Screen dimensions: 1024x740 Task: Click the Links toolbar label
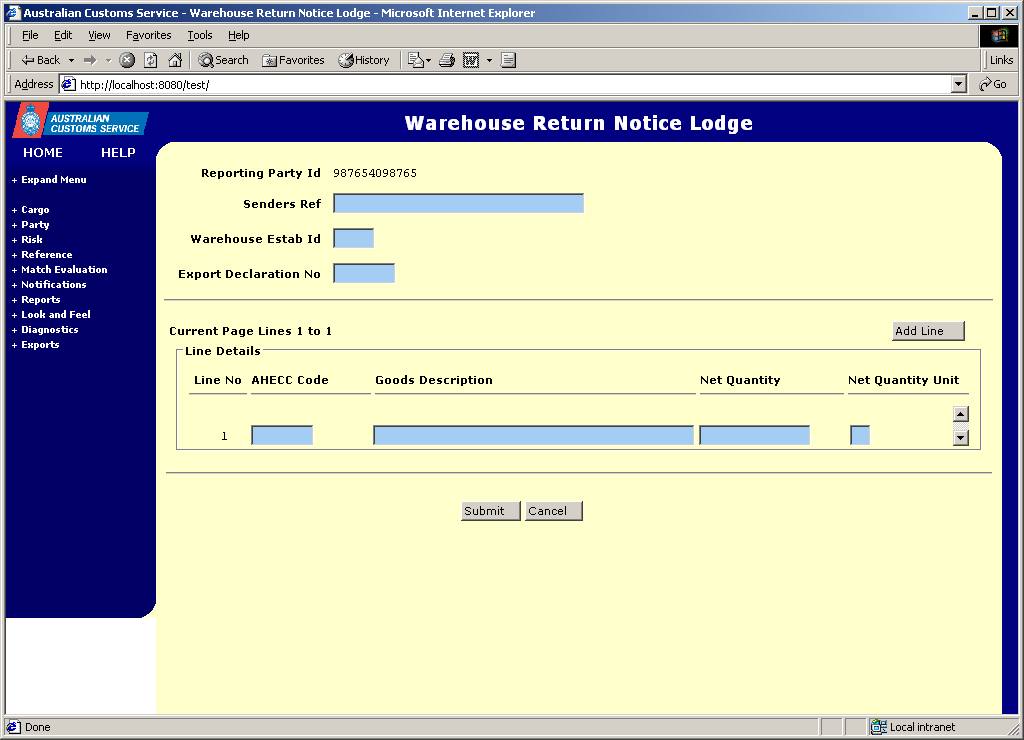click(x=1001, y=60)
